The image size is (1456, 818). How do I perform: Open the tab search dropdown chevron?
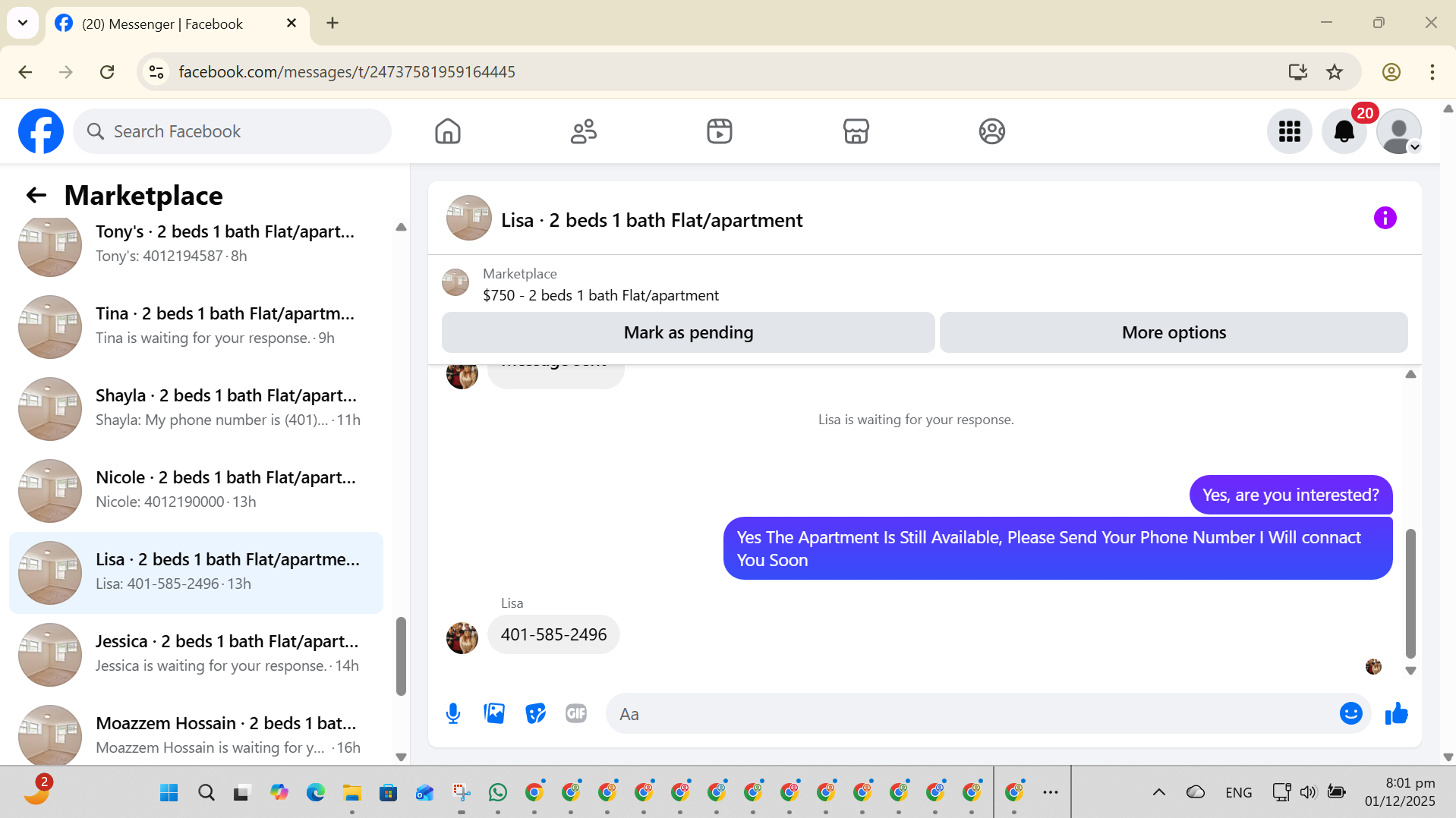[x=23, y=23]
